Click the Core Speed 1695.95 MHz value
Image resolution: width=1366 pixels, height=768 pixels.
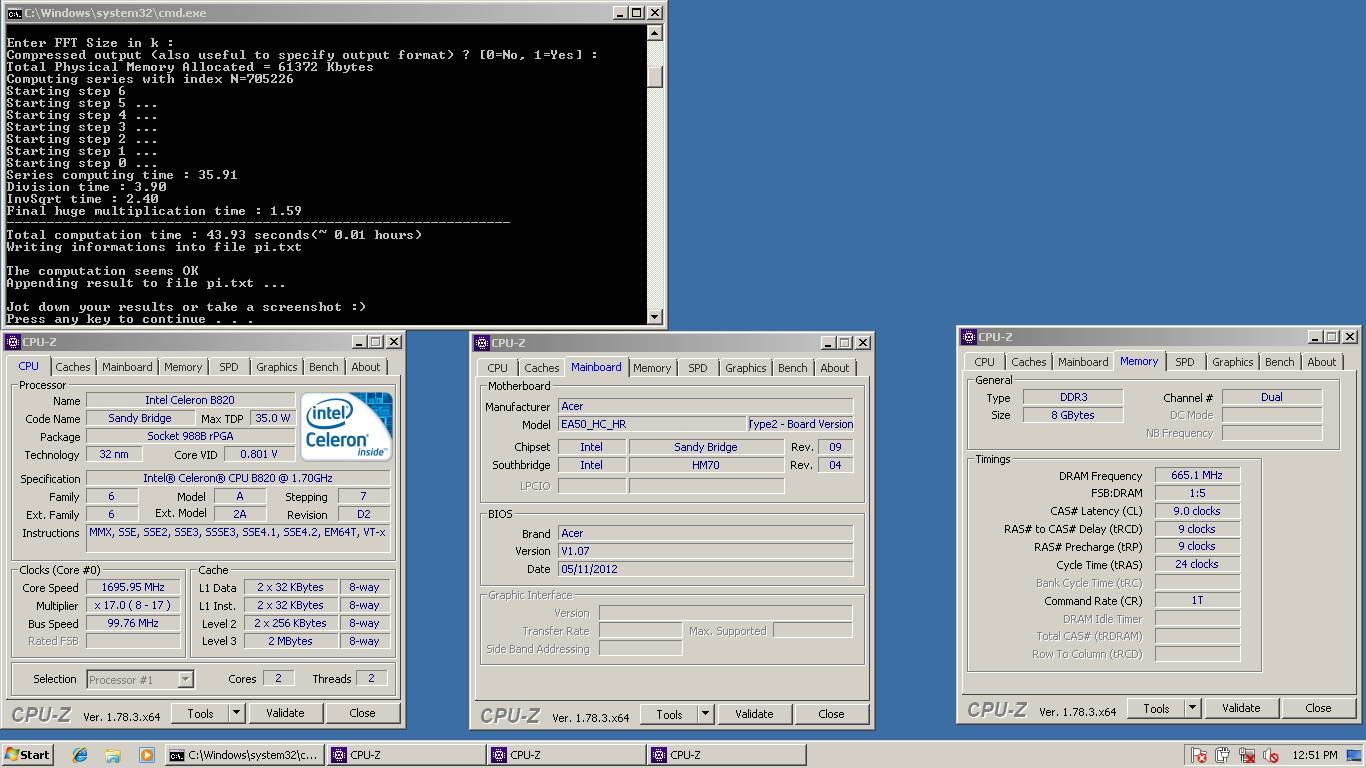133,588
